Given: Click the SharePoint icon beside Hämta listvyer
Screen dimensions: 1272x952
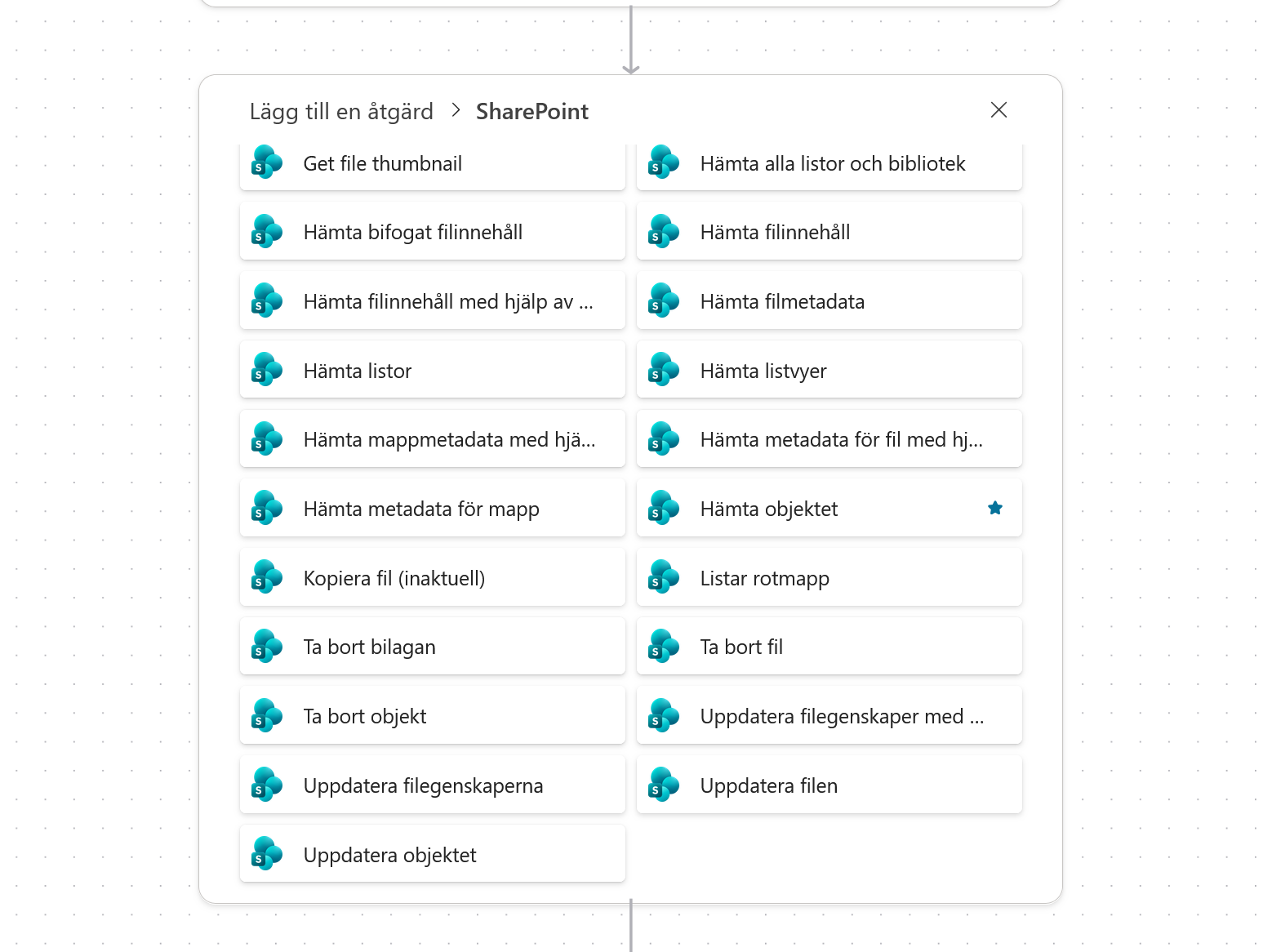Looking at the screenshot, I should [664, 370].
